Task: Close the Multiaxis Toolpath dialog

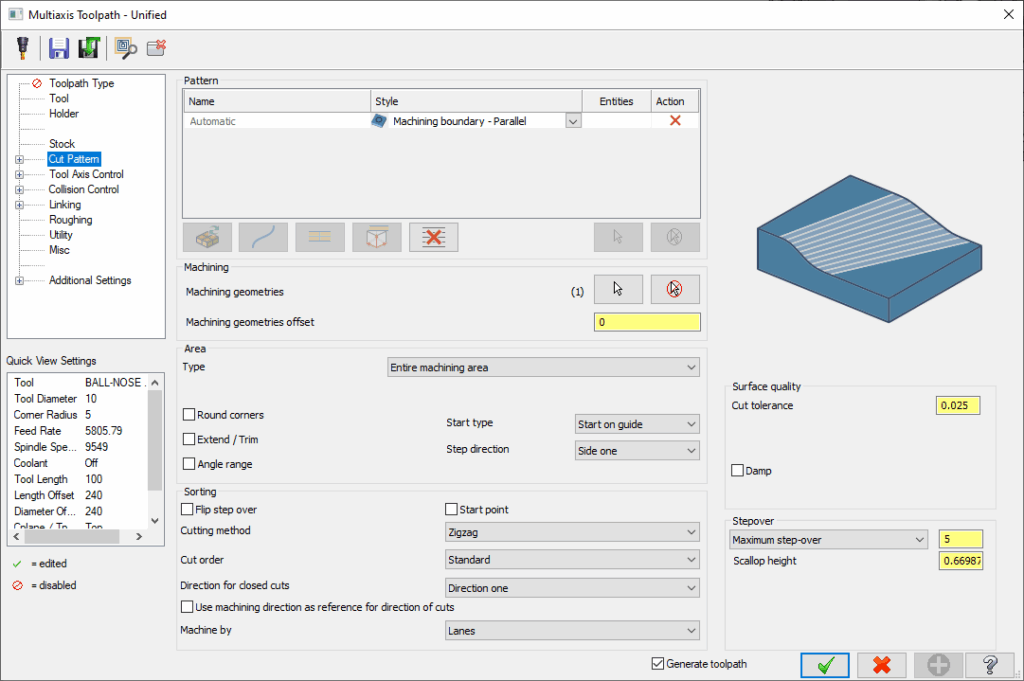Action: (x=1008, y=14)
